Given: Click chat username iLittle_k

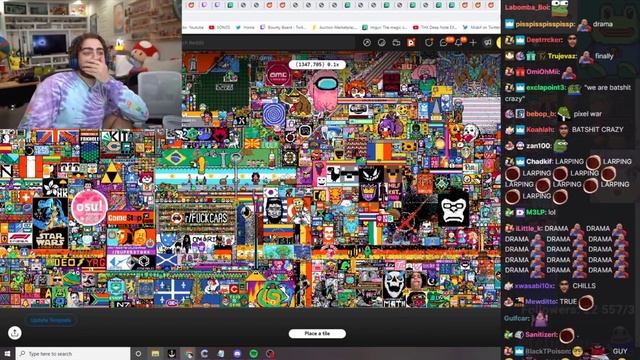Looking at the screenshot, I should pos(529,229).
